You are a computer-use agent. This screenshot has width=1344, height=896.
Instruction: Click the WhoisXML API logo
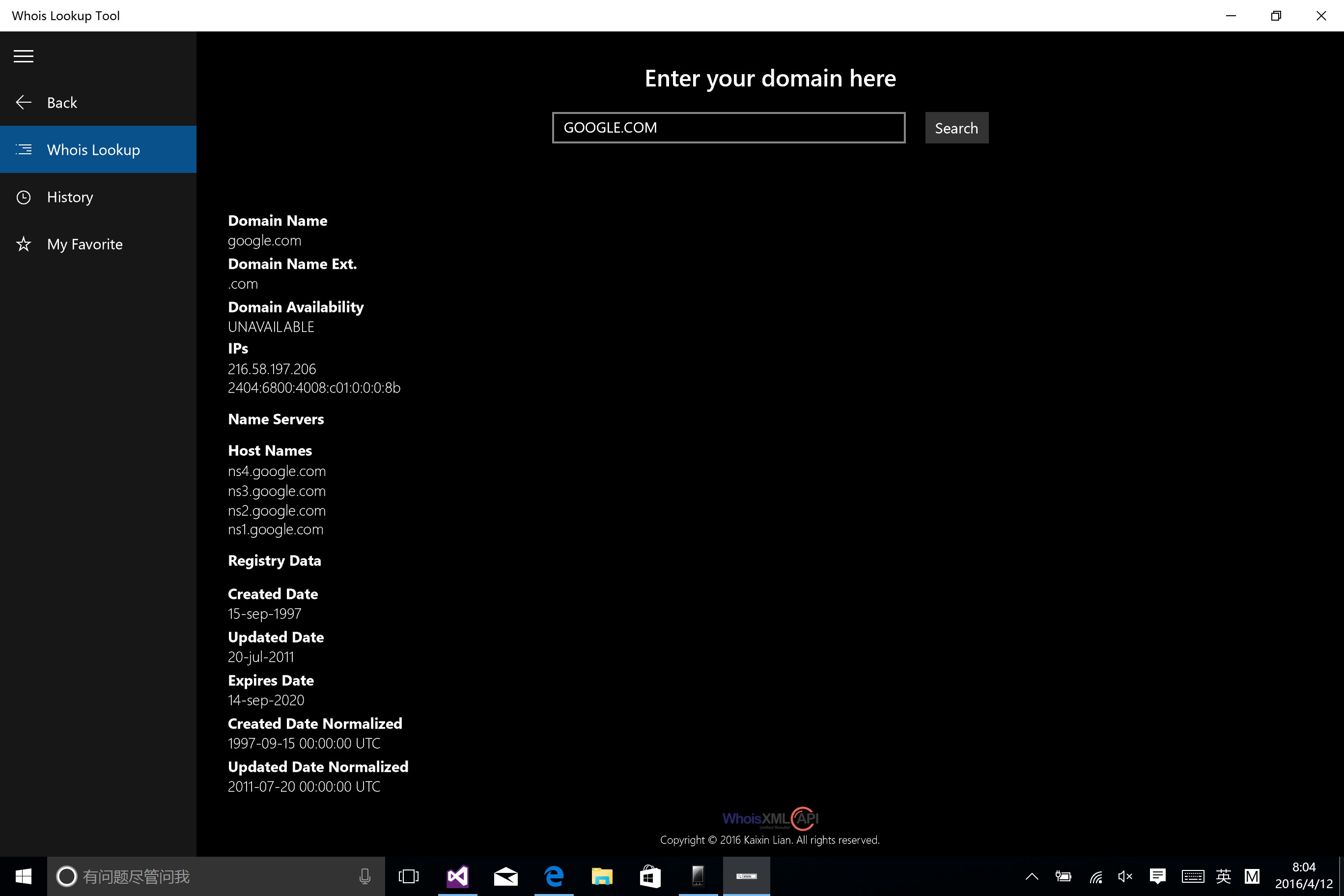770,818
